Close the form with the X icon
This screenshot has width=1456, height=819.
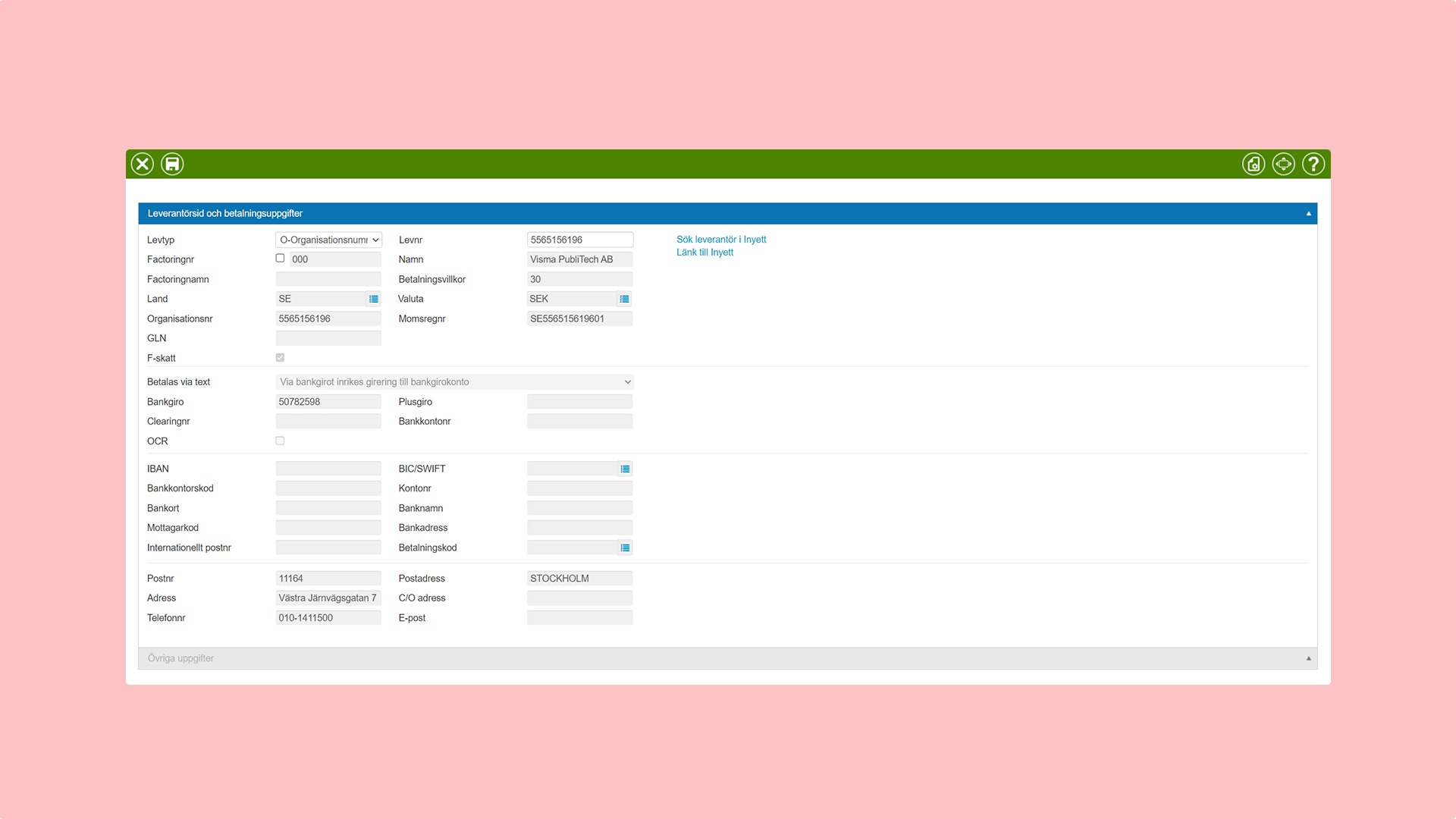click(142, 164)
